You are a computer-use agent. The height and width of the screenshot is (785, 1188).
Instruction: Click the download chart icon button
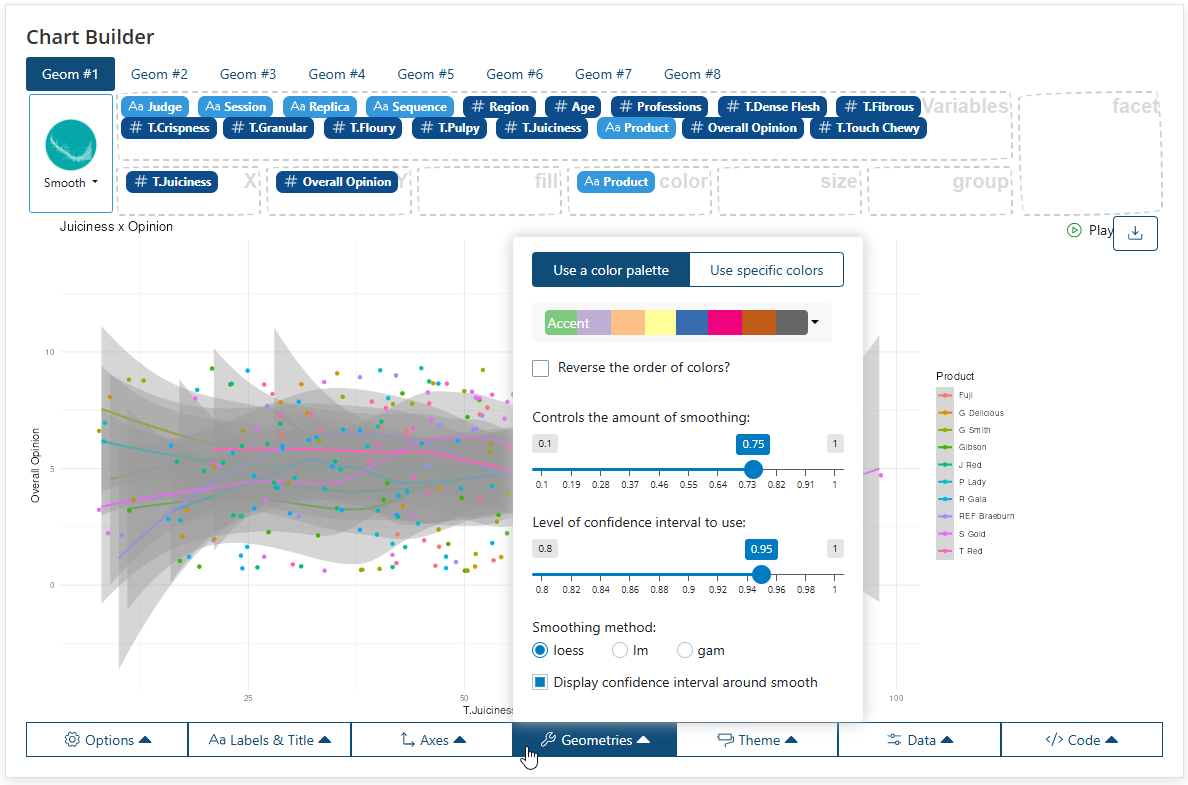1135,233
